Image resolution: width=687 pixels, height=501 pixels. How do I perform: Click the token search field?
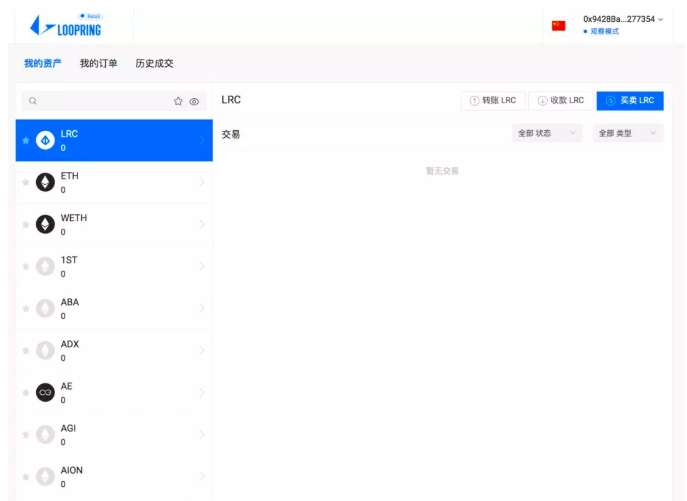point(114,101)
